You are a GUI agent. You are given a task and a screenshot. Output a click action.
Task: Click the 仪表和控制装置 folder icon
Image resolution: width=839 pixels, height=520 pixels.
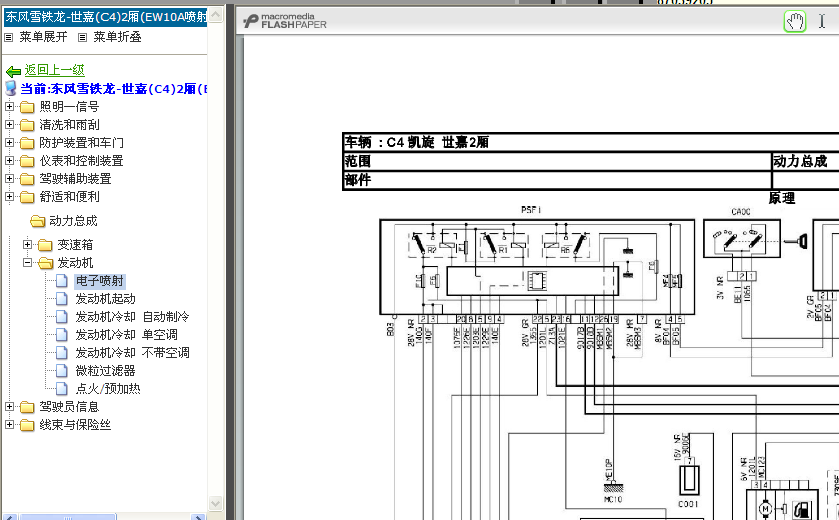[x=27, y=162]
